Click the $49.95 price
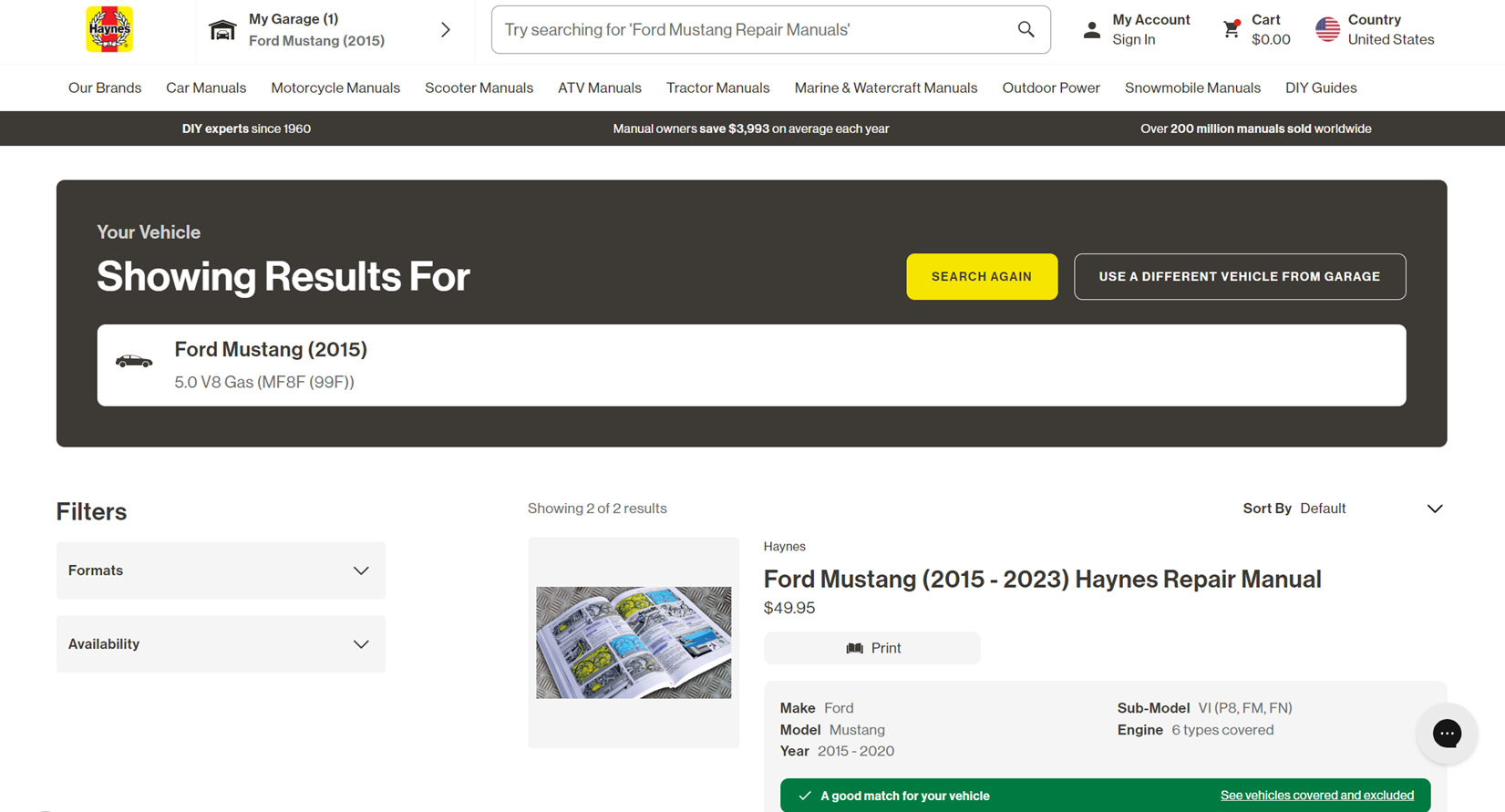 click(x=789, y=608)
